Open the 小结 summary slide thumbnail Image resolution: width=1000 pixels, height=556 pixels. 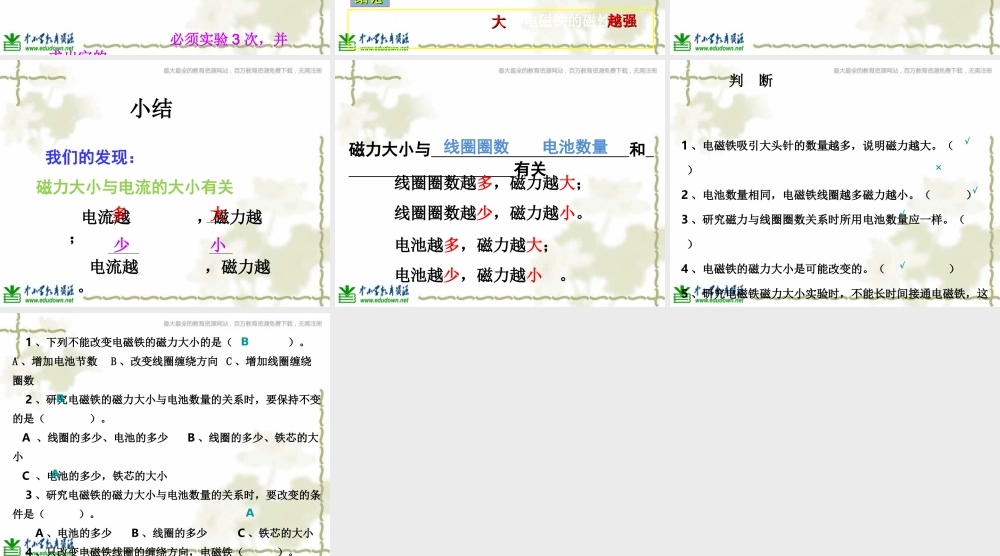click(x=165, y=183)
